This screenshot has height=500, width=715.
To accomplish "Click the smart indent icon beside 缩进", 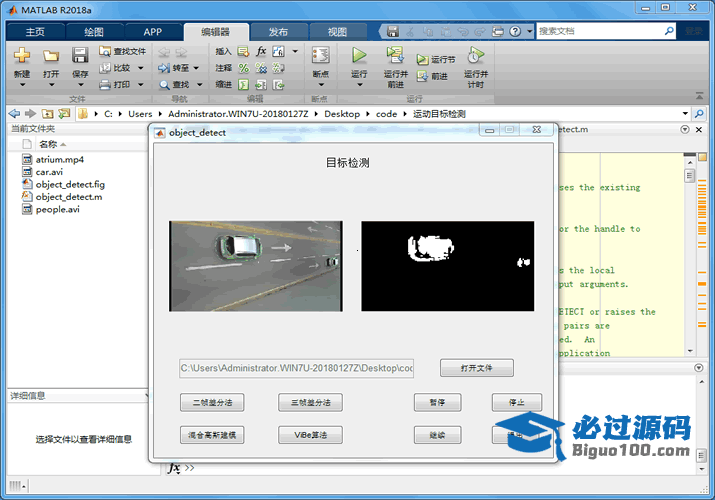I will pyautogui.click(x=244, y=84).
